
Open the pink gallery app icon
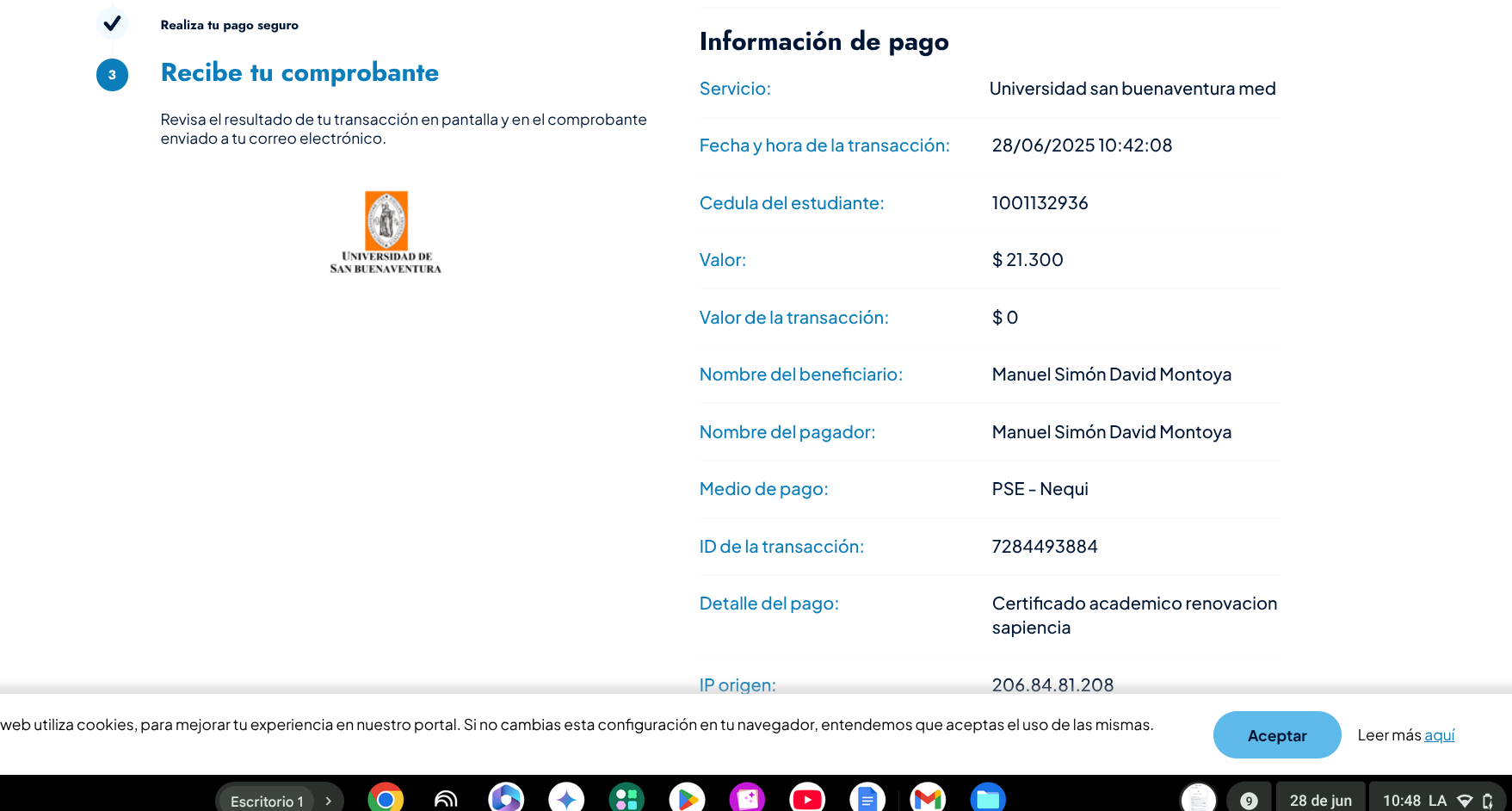(x=747, y=799)
